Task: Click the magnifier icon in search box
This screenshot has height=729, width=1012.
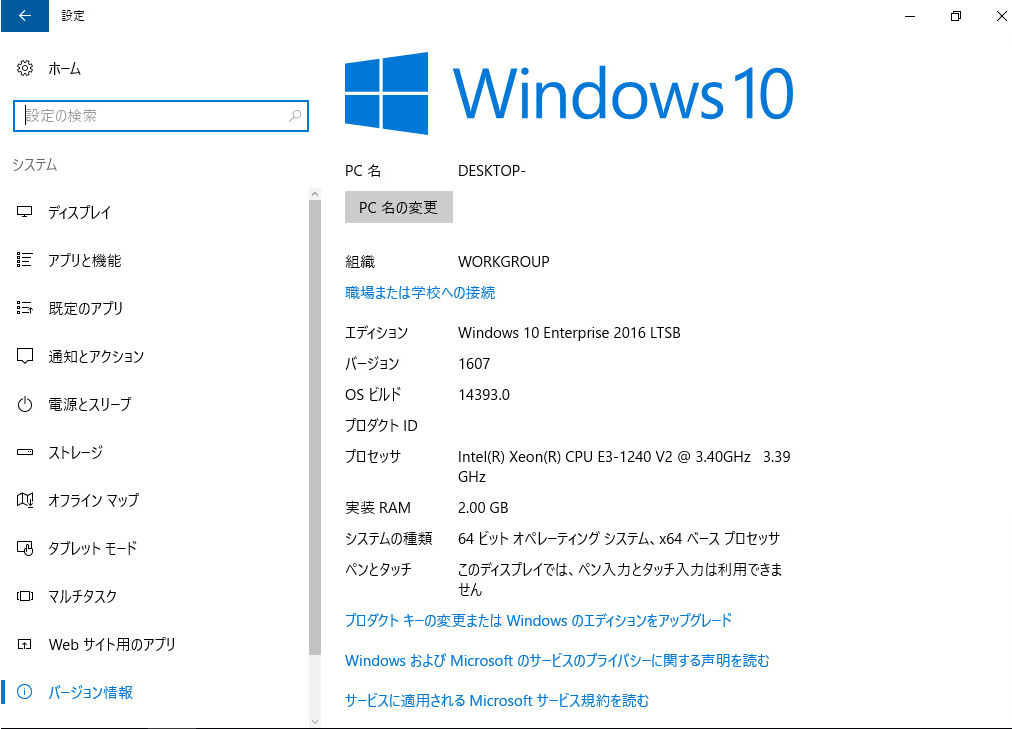Action: 295,116
